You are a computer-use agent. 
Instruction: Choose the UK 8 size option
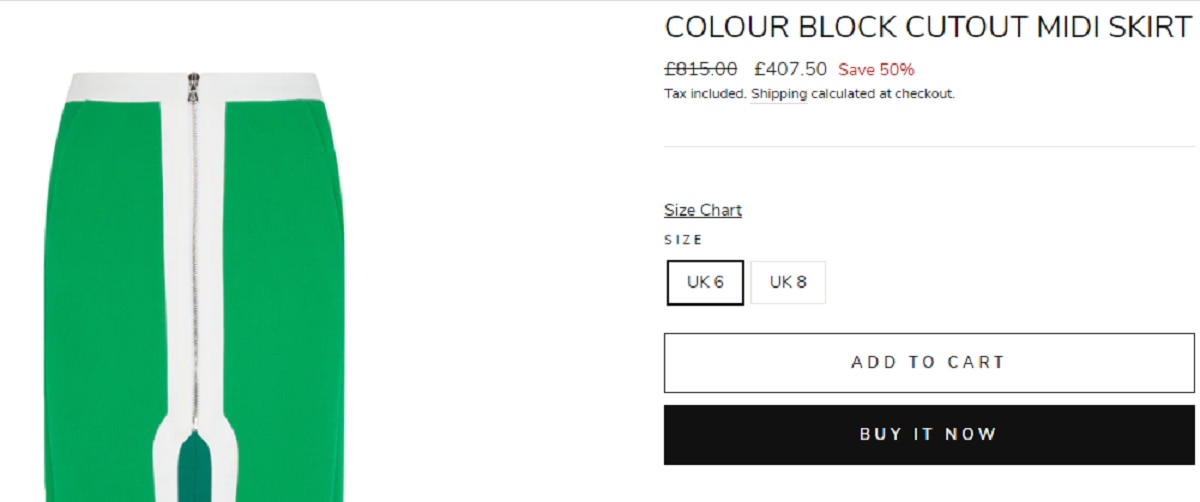(788, 282)
